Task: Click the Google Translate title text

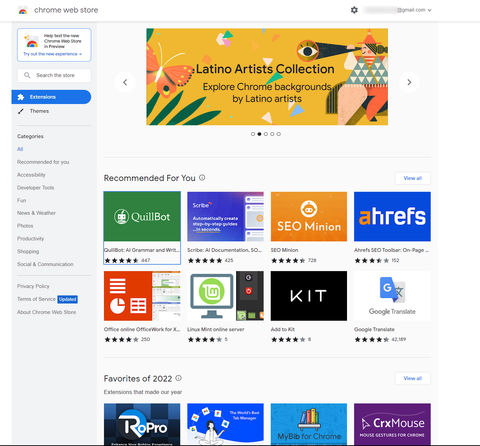Action: (x=374, y=329)
